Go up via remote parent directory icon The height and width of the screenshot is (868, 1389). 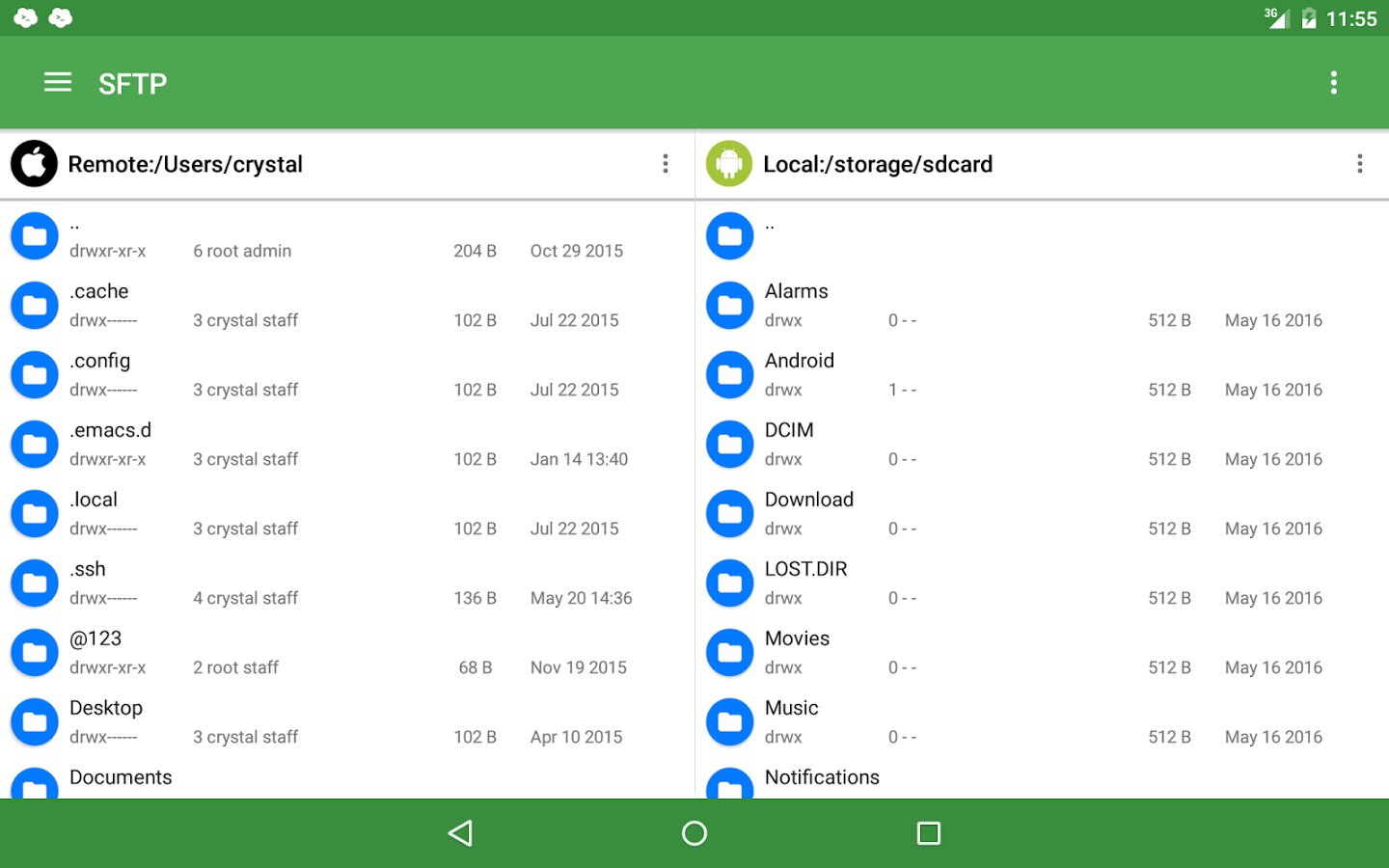(x=35, y=236)
